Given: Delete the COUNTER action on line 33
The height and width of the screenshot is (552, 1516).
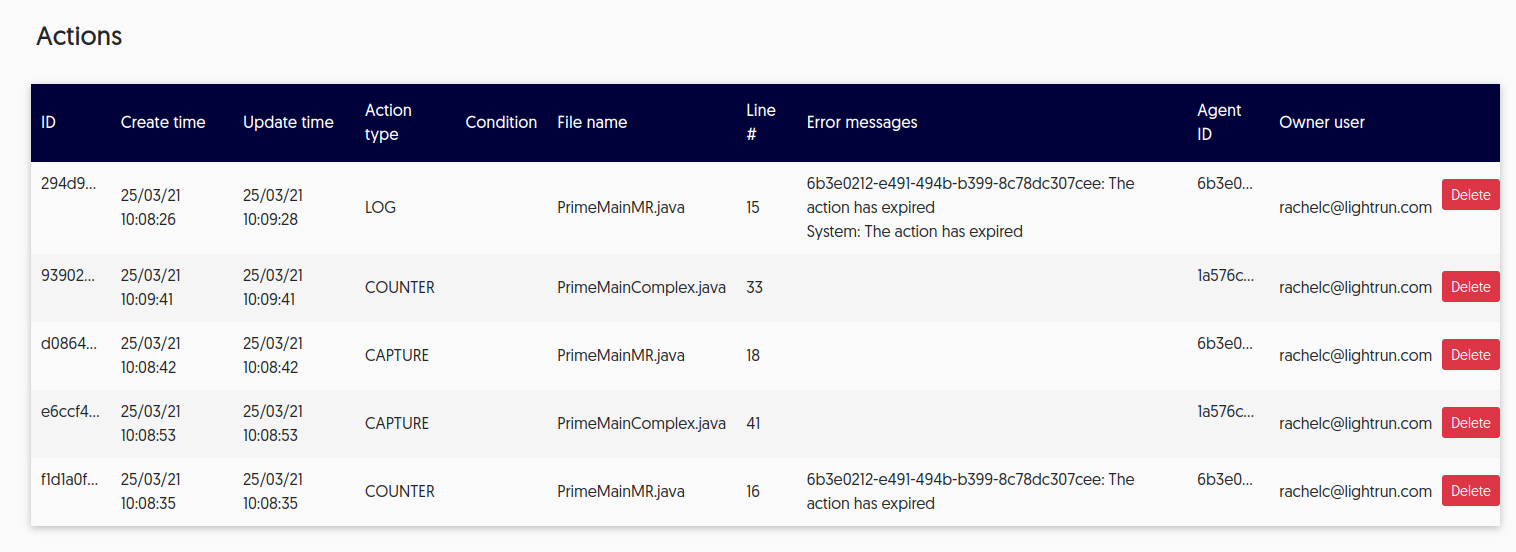Looking at the screenshot, I should tap(1470, 287).
